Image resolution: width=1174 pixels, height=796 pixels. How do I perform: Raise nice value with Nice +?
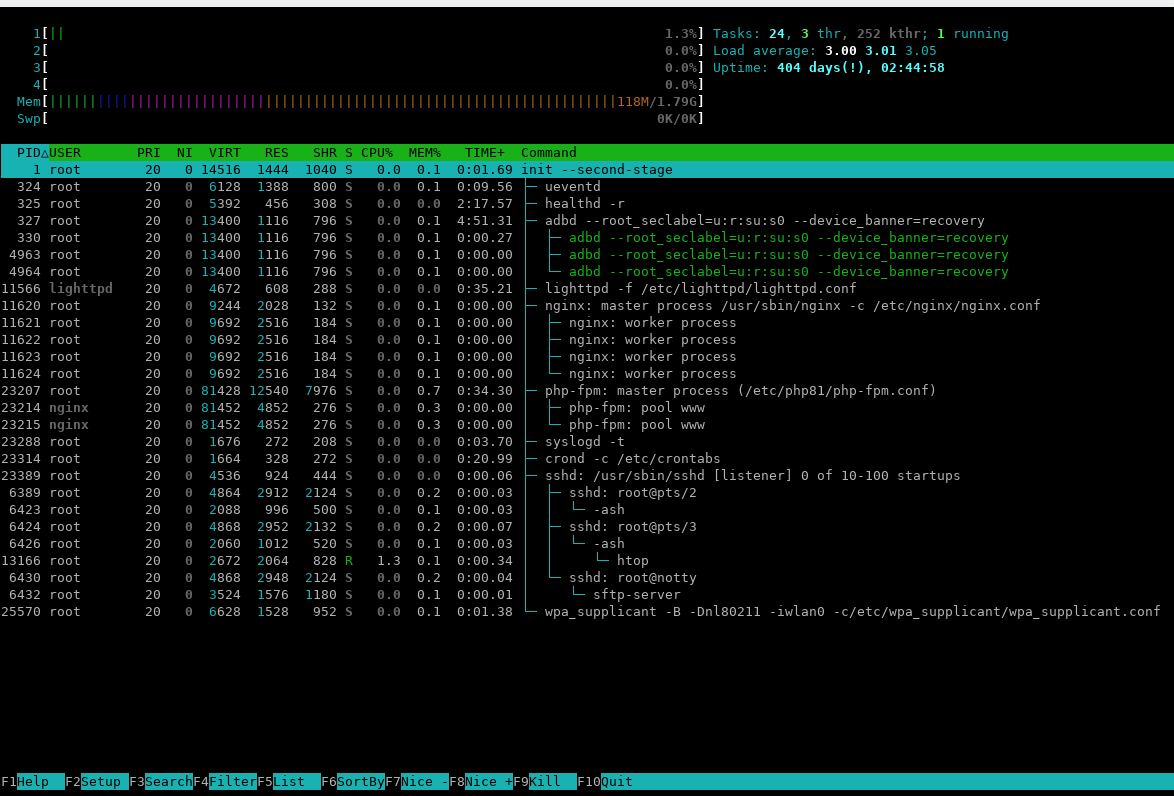(481, 782)
